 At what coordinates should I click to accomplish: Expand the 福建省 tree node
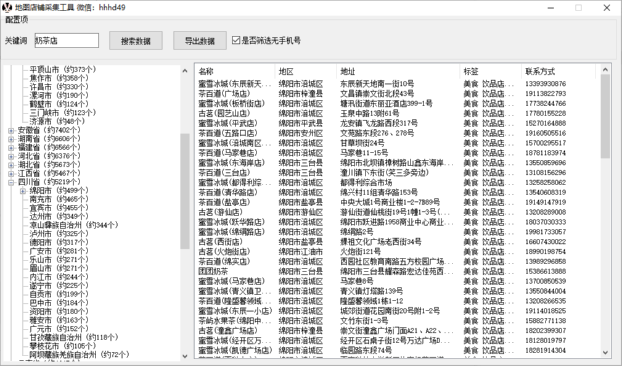11,148
